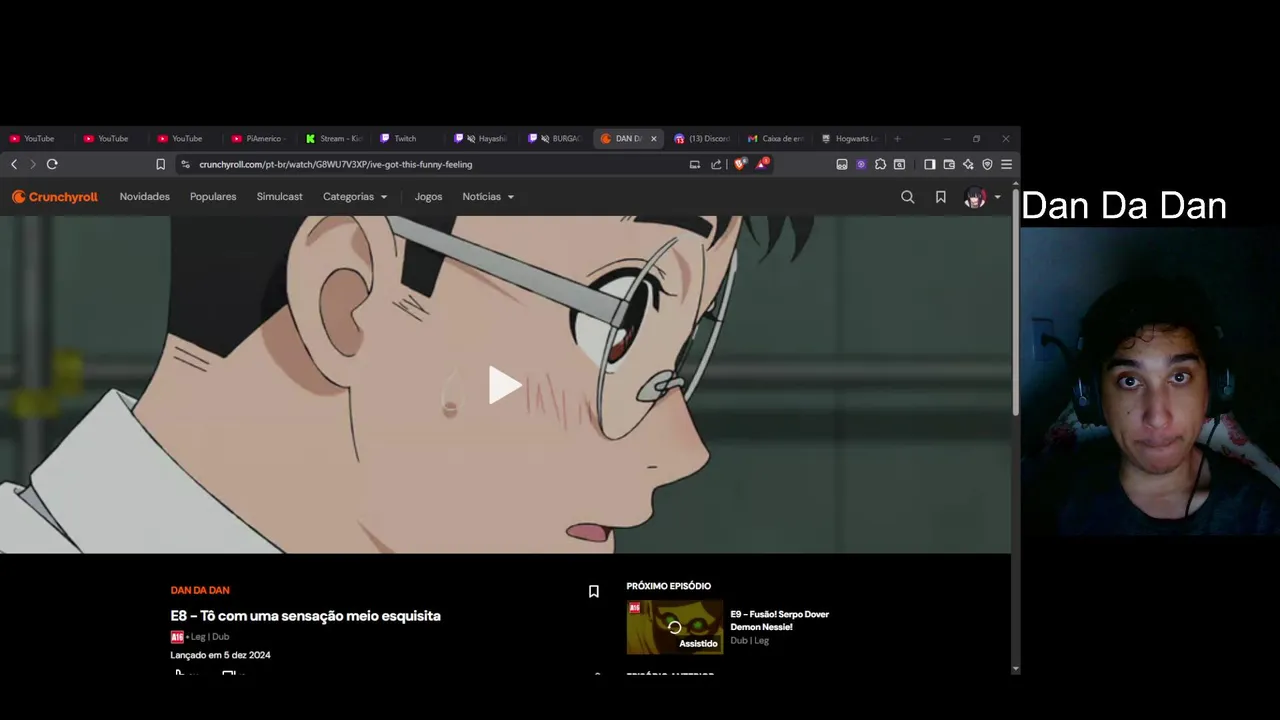Add episode E8 to watchlist bookmark
The image size is (1280, 720).
pyautogui.click(x=594, y=591)
